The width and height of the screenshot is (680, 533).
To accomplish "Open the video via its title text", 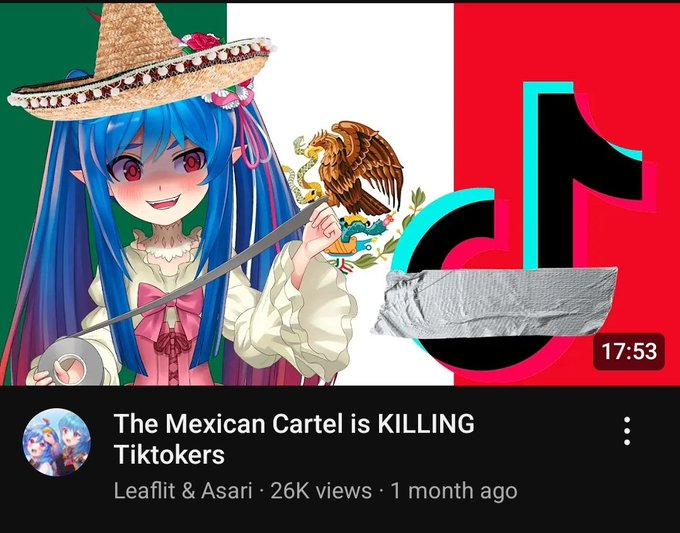I will (x=294, y=439).
